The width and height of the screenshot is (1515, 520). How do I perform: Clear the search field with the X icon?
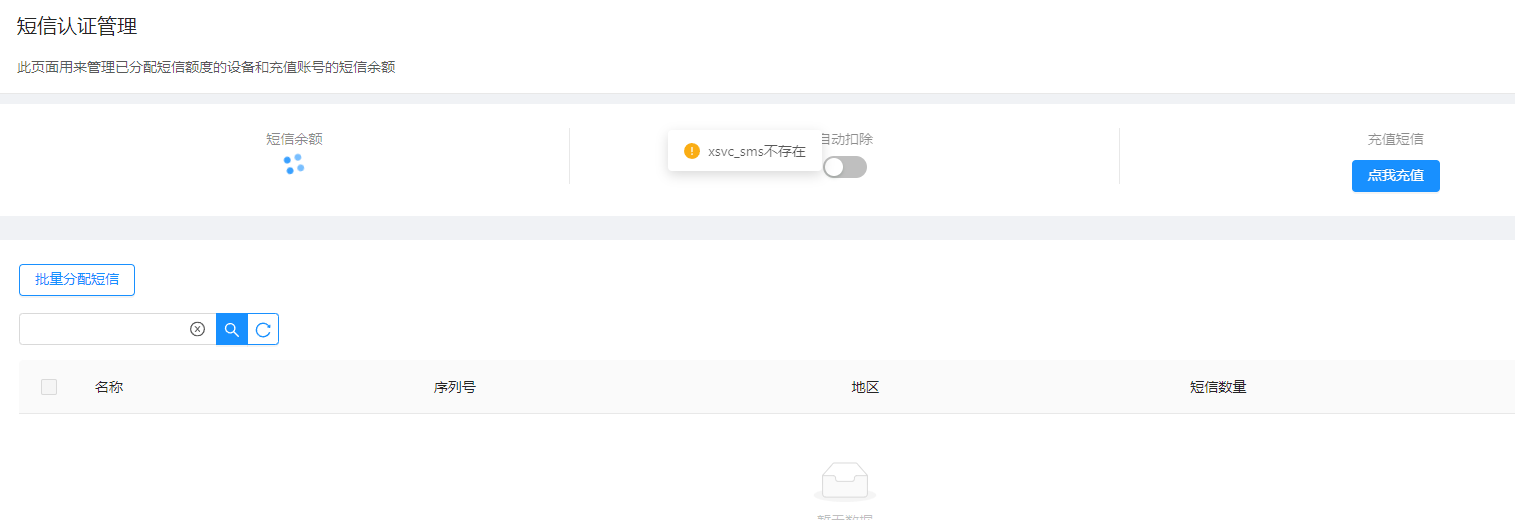(x=197, y=329)
